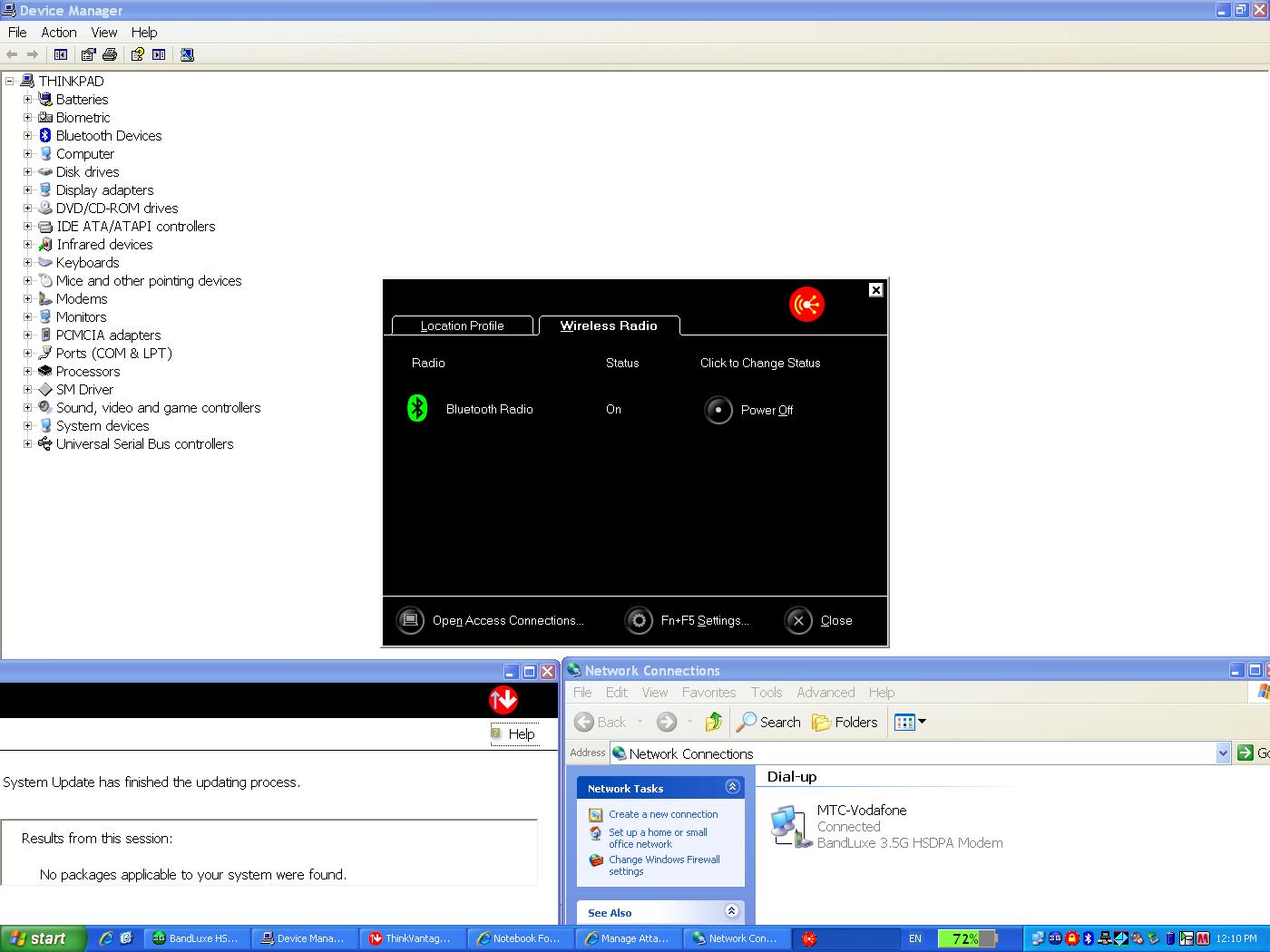Click the green Bluetooth Radio icon
Image resolution: width=1270 pixels, height=952 pixels.
[417, 408]
